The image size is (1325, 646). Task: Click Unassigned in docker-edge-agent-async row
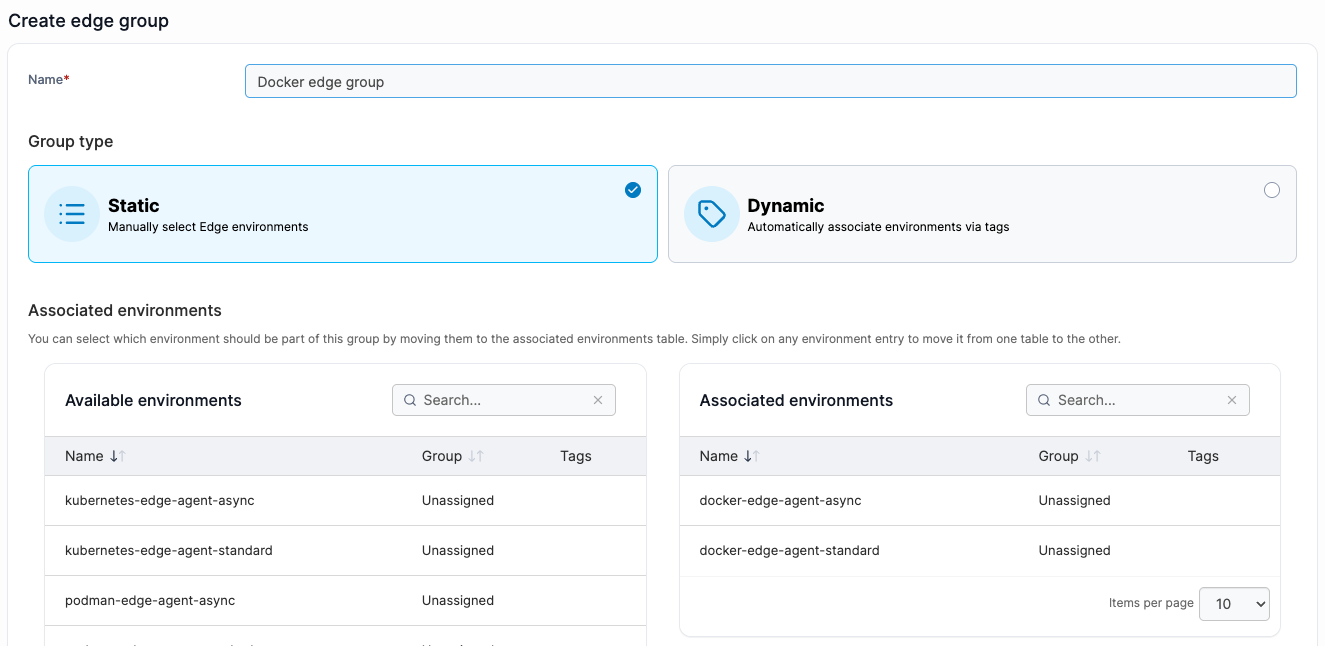(x=1075, y=501)
